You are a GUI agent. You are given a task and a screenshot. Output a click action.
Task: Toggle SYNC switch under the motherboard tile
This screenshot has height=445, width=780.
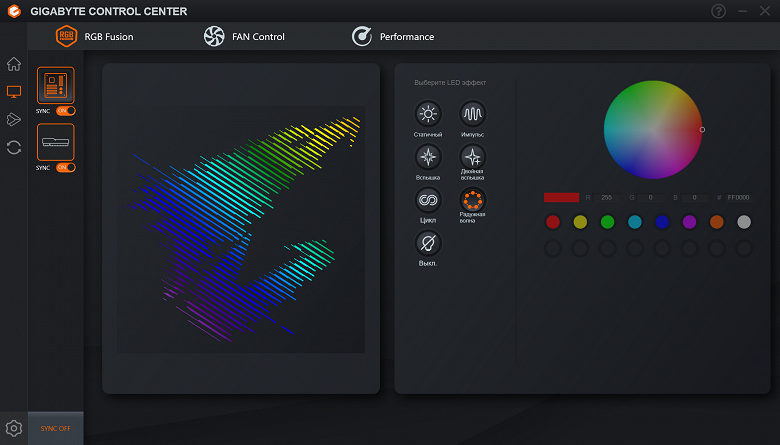coord(66,111)
